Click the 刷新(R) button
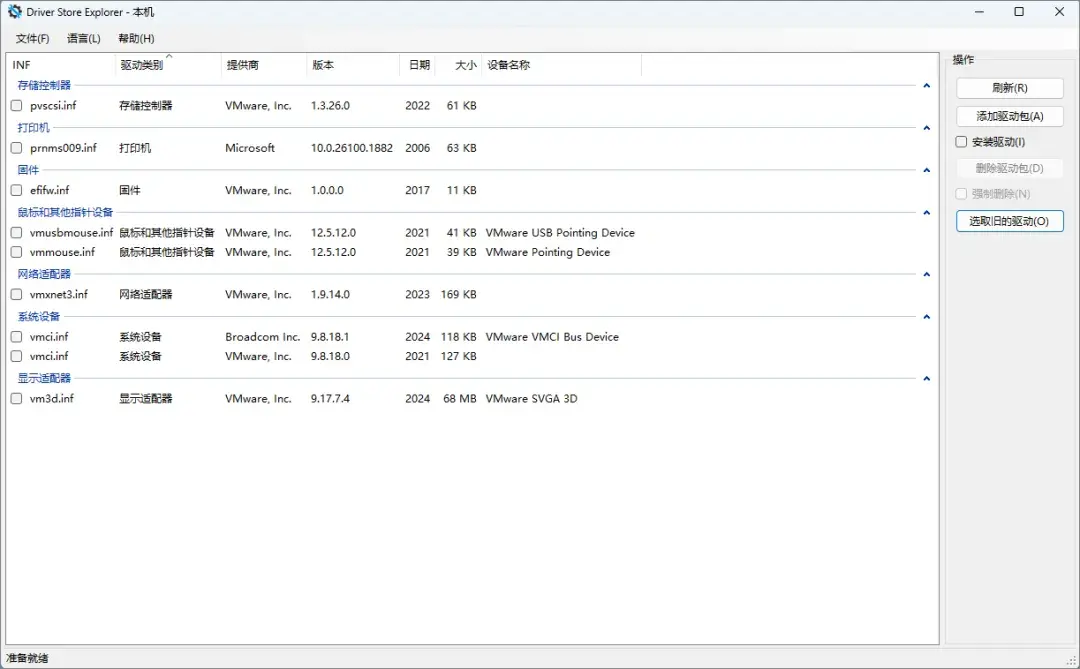Image resolution: width=1080 pixels, height=669 pixels. coord(1010,88)
